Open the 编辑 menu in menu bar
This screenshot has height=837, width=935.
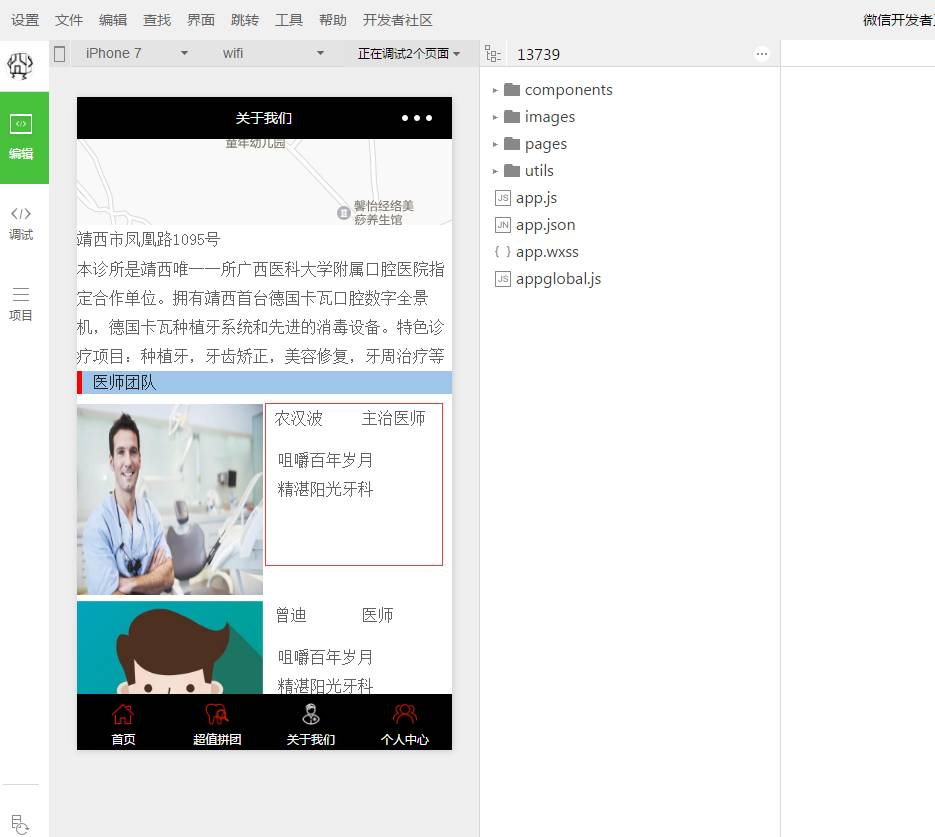pyautogui.click(x=113, y=20)
